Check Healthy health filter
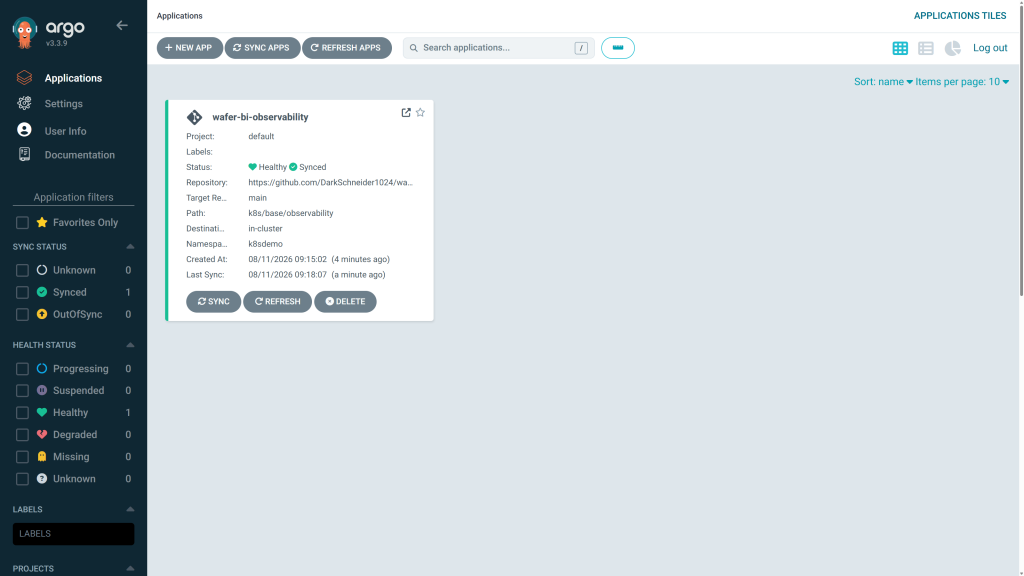The height and width of the screenshot is (576, 1024). 22,413
